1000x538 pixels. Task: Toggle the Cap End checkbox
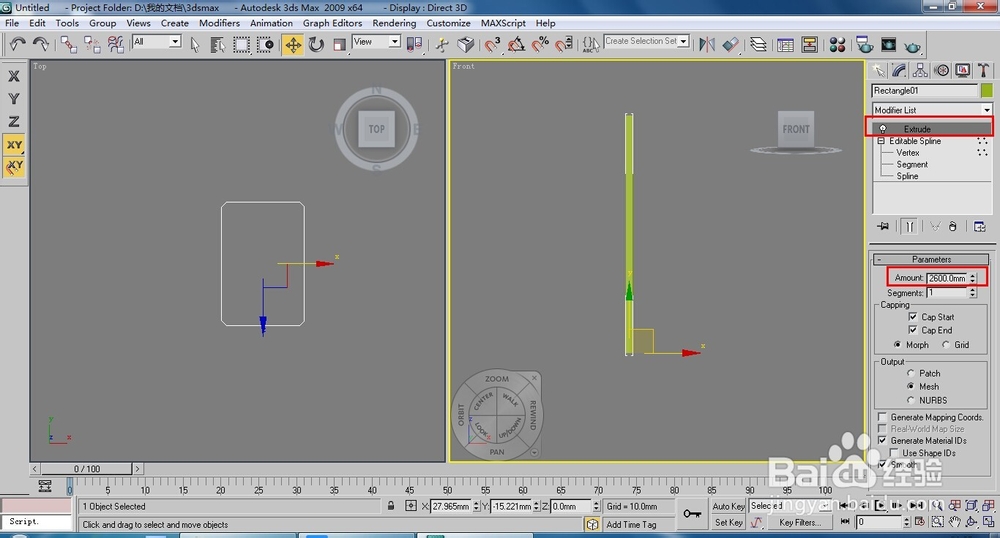coord(913,330)
